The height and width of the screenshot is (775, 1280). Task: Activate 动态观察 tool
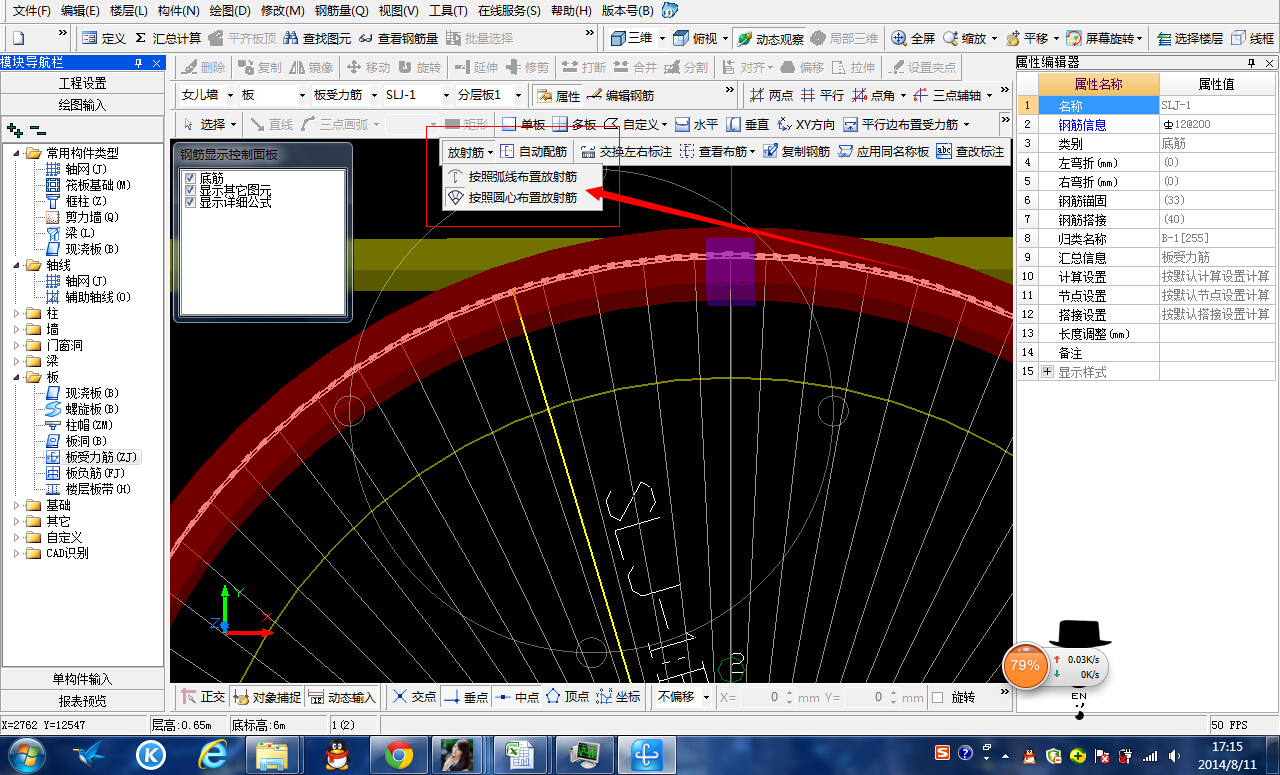(x=769, y=38)
